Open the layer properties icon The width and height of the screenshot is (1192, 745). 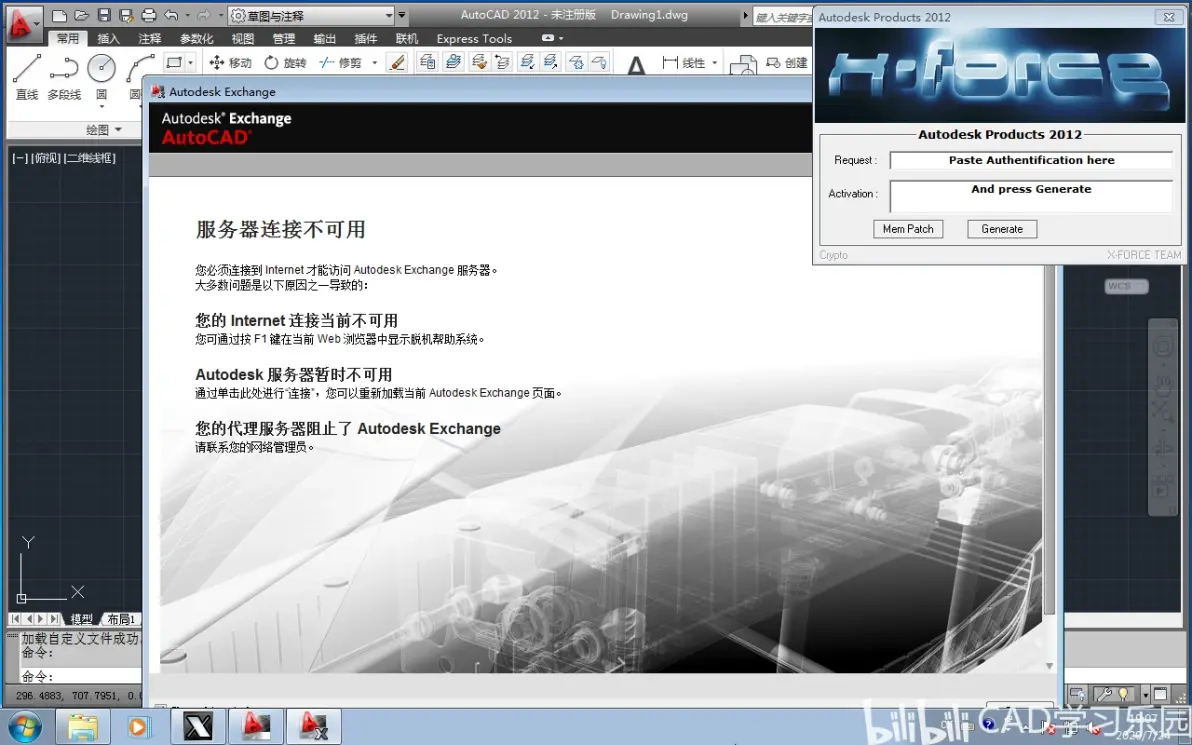click(427, 62)
